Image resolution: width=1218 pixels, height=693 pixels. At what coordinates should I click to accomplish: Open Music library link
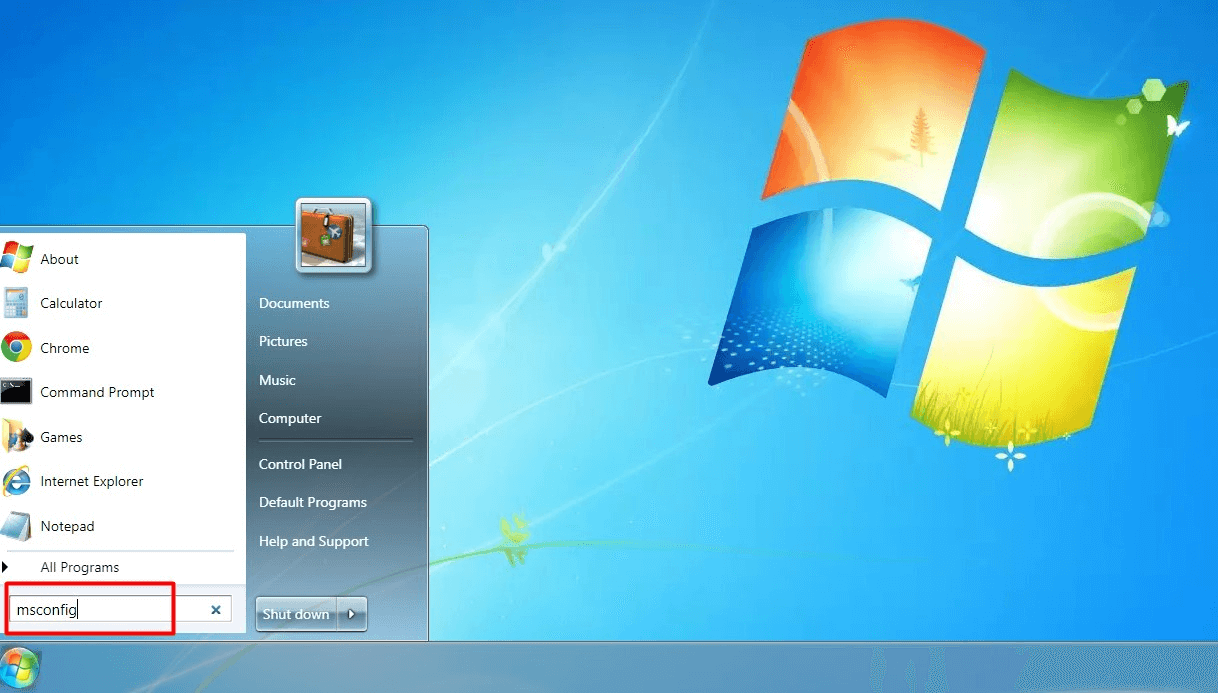click(277, 380)
